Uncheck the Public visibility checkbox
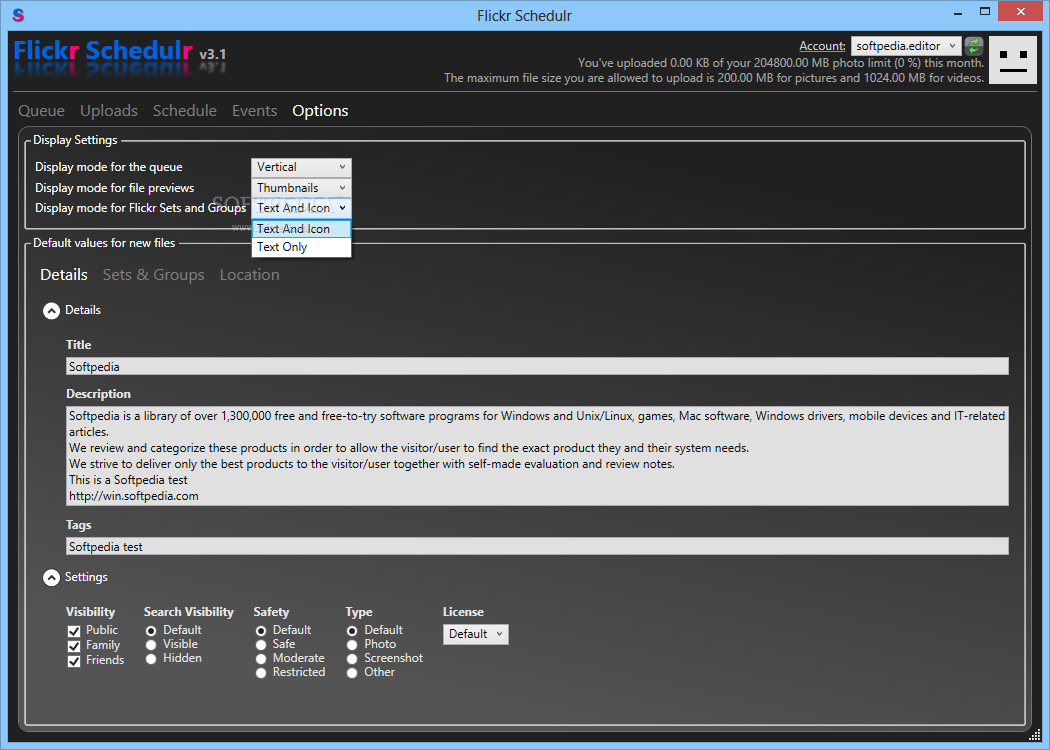1050x750 pixels. (x=74, y=631)
